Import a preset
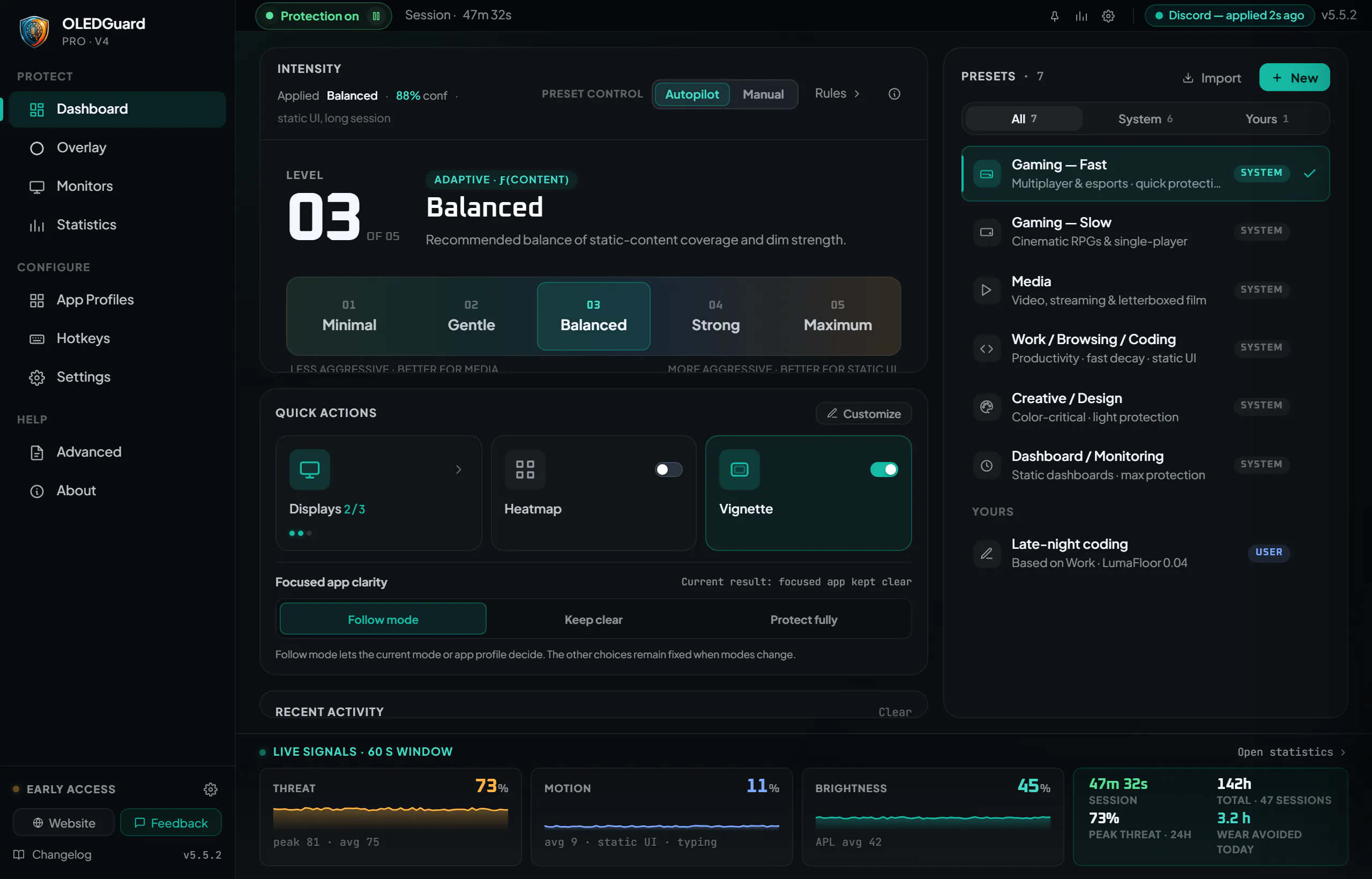The image size is (1372, 879). (1211, 78)
